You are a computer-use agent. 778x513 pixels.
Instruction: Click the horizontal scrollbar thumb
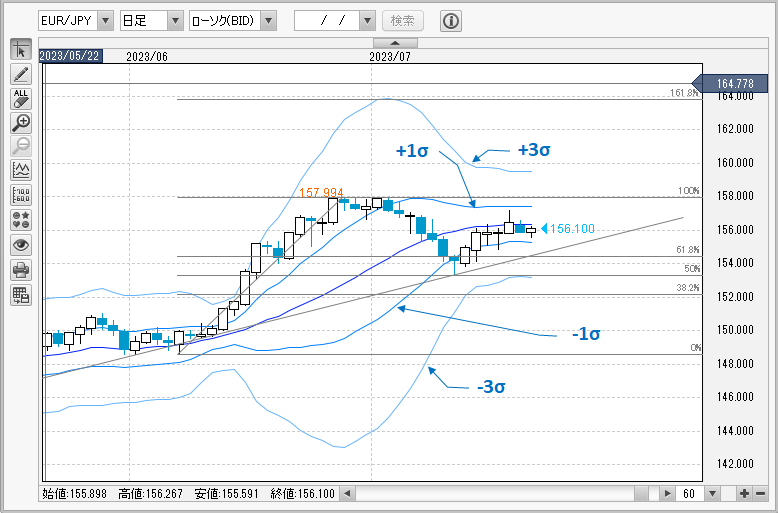(641, 494)
